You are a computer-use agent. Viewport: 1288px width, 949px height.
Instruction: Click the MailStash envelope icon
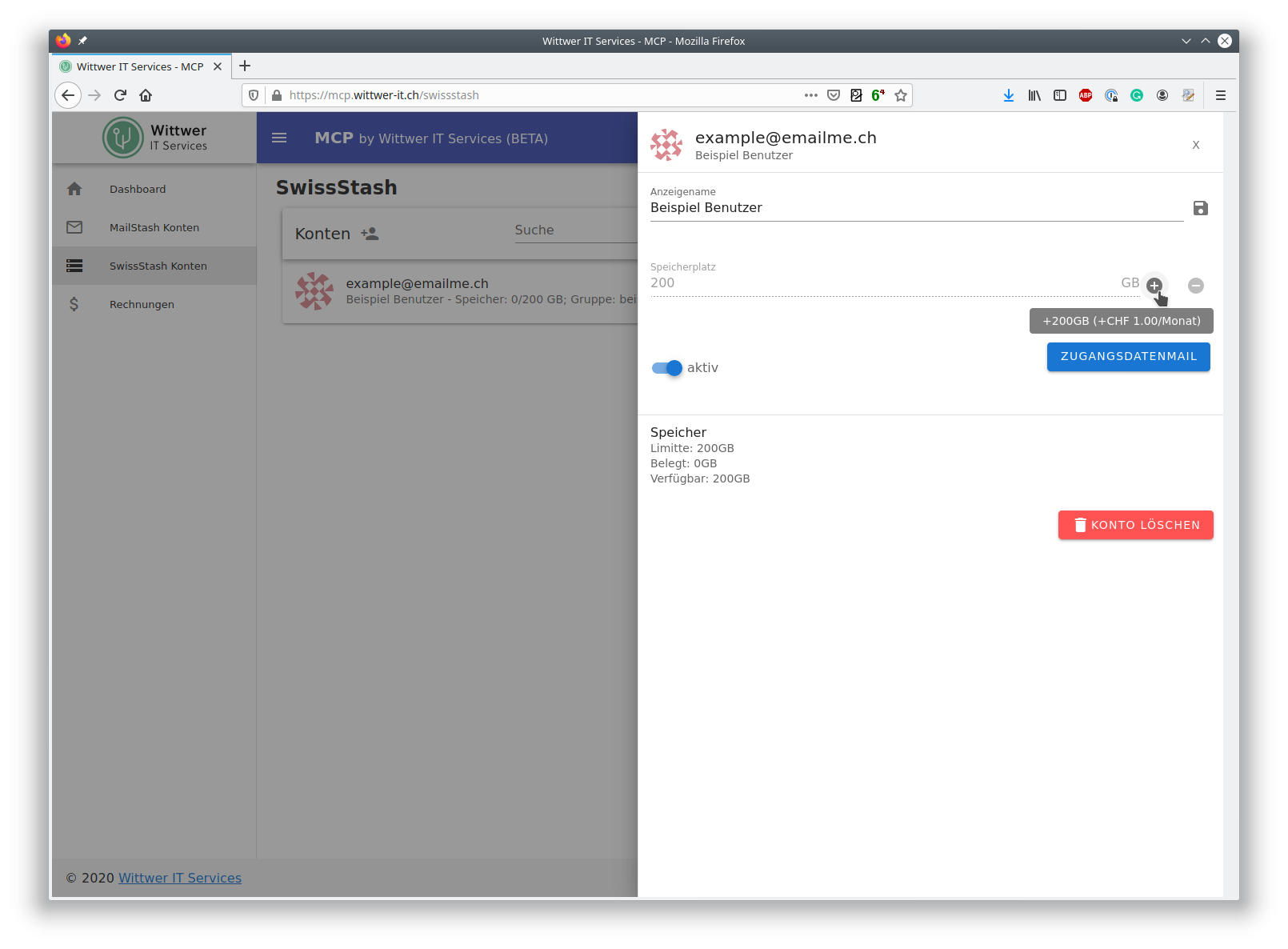click(x=74, y=227)
